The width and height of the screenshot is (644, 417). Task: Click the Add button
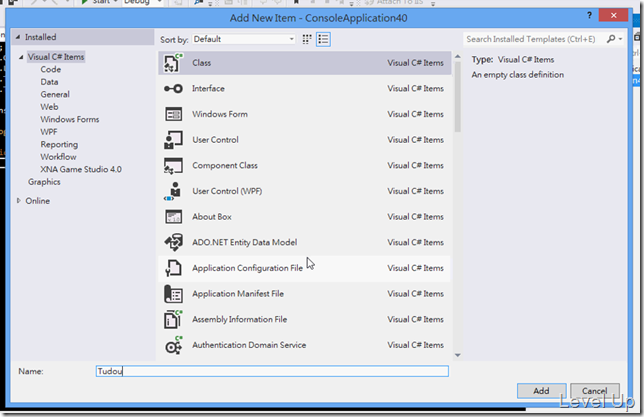point(541,391)
